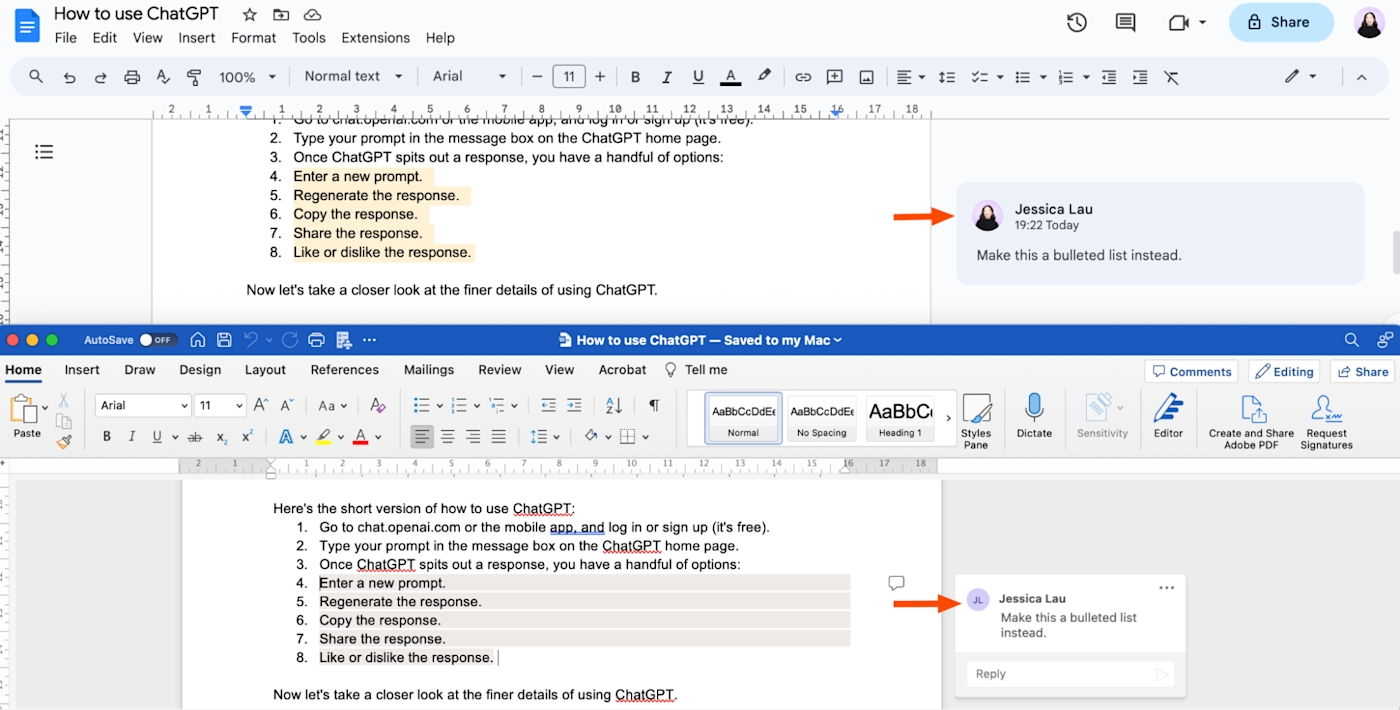Open the Change Case Aa dropdown in Word

[332, 406]
